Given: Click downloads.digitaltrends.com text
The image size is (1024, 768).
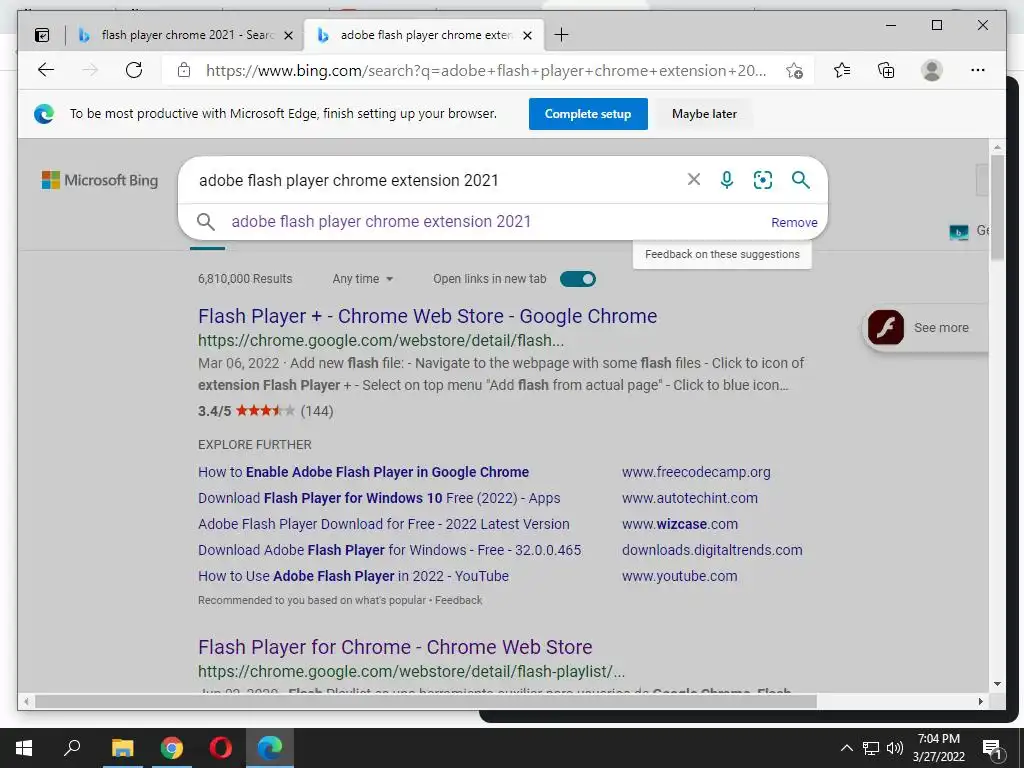Looking at the screenshot, I should (x=712, y=551).
